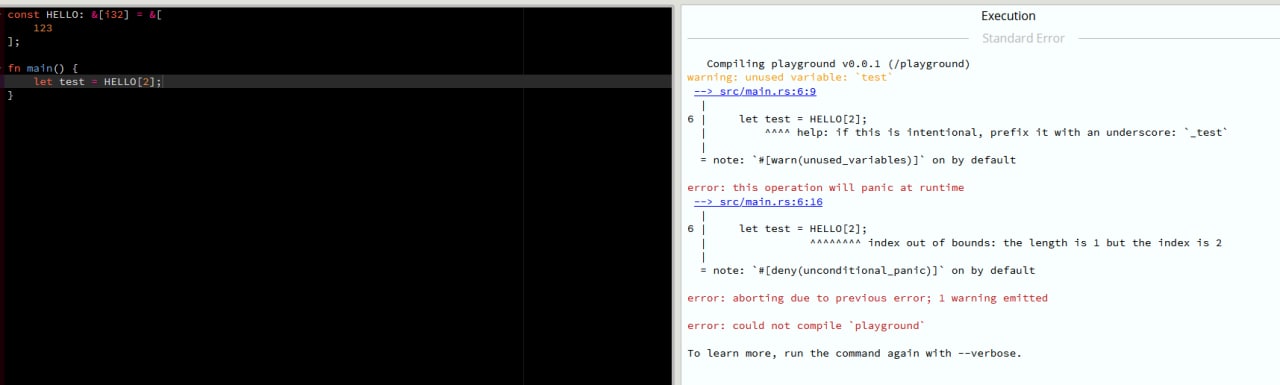
Task: Click 'error: this operation will panic at runtime'
Action: coord(826,187)
